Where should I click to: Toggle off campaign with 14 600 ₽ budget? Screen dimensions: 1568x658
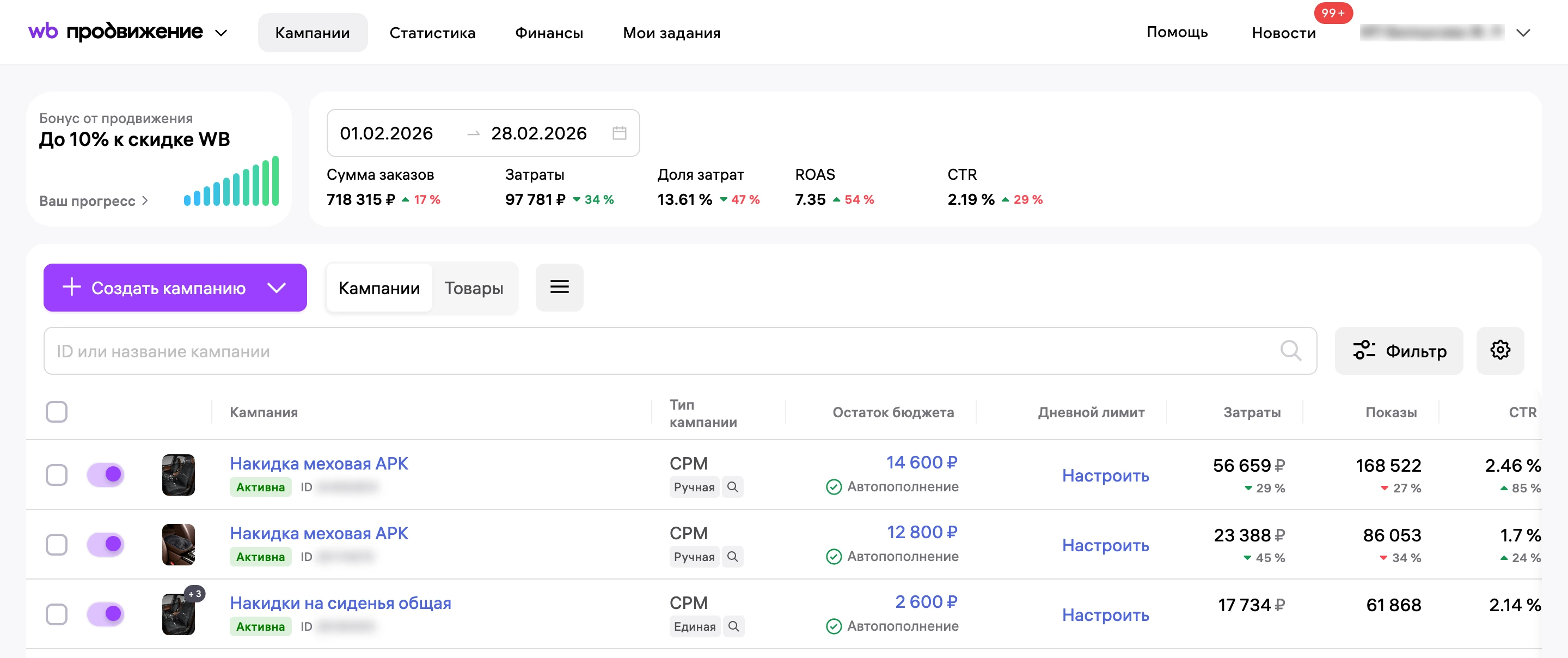pos(106,474)
